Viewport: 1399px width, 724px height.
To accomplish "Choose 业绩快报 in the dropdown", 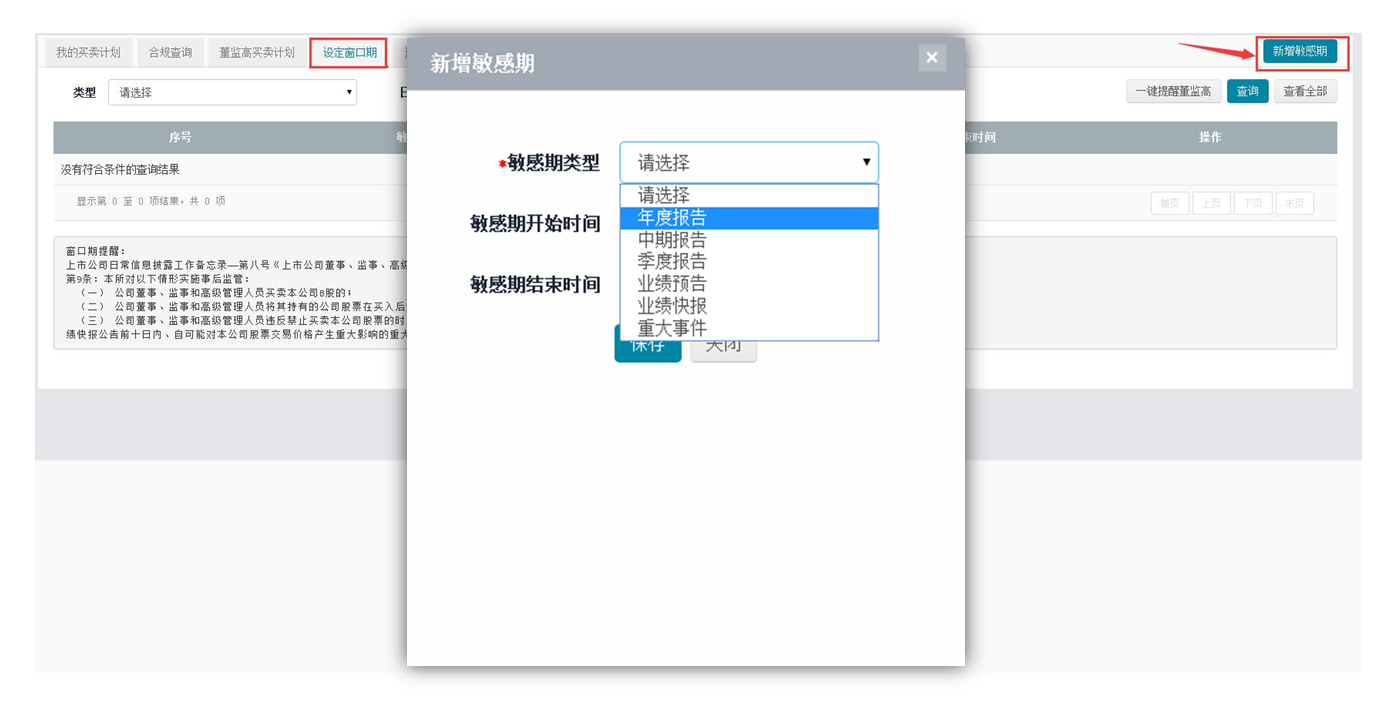I will pyautogui.click(x=749, y=306).
